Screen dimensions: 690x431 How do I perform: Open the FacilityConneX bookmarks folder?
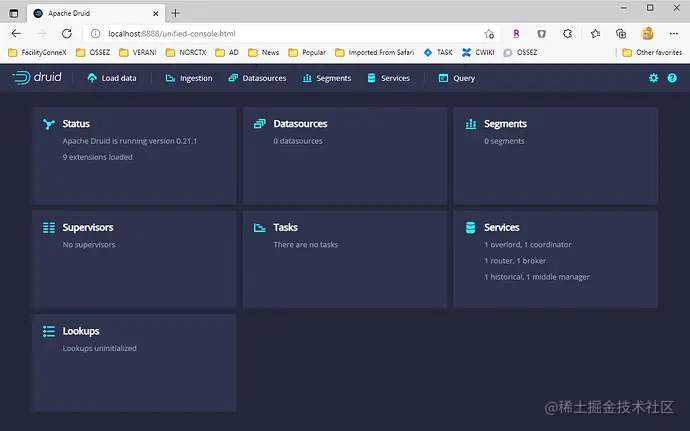pos(37,52)
